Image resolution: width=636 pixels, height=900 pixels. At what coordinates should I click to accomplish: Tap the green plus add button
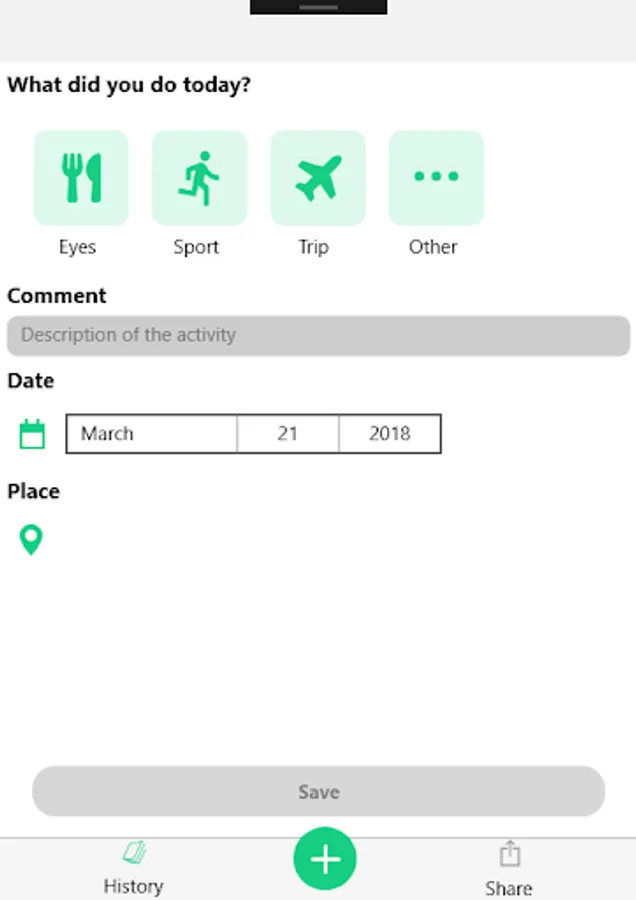coord(325,859)
